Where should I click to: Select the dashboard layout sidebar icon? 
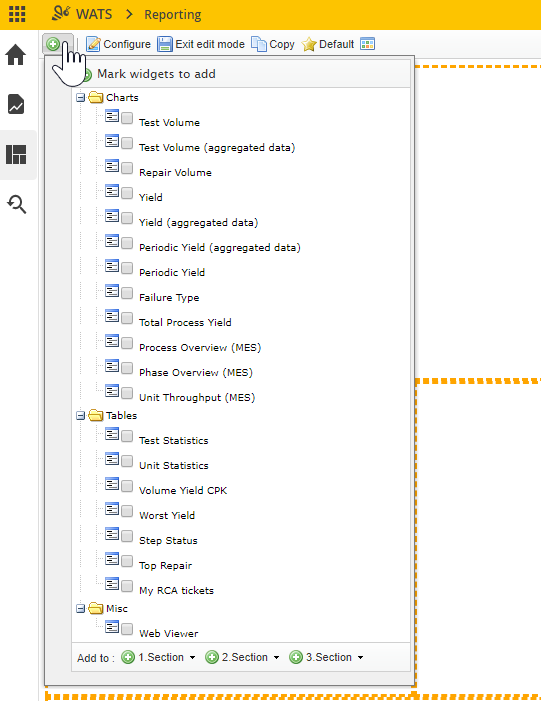[16, 155]
